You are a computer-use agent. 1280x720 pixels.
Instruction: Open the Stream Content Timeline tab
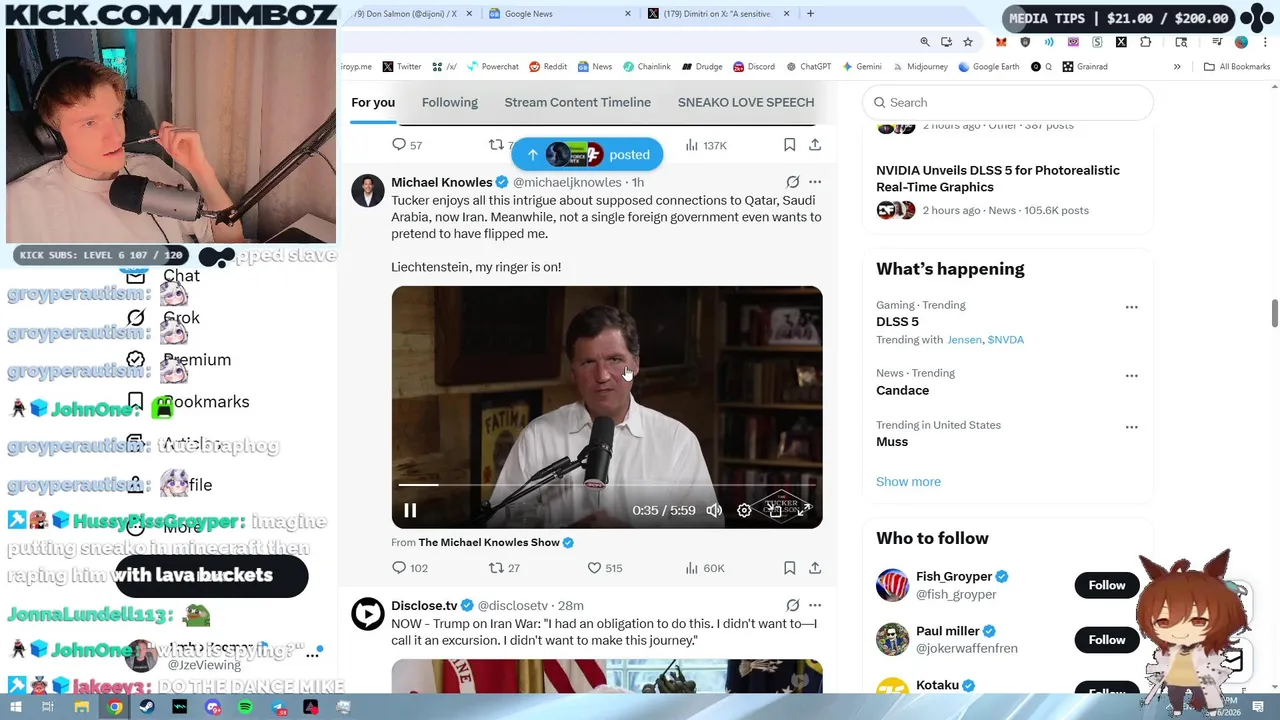pos(577,102)
